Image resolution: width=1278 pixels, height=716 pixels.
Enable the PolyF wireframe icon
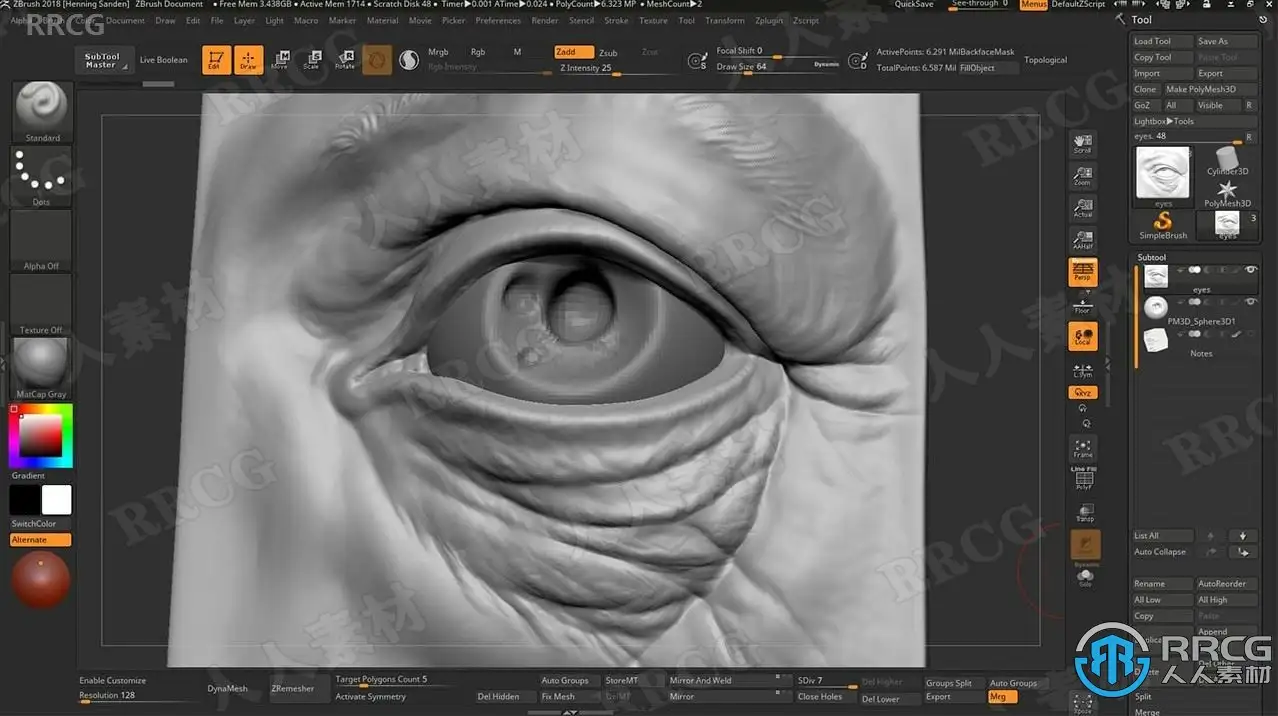(1083, 479)
